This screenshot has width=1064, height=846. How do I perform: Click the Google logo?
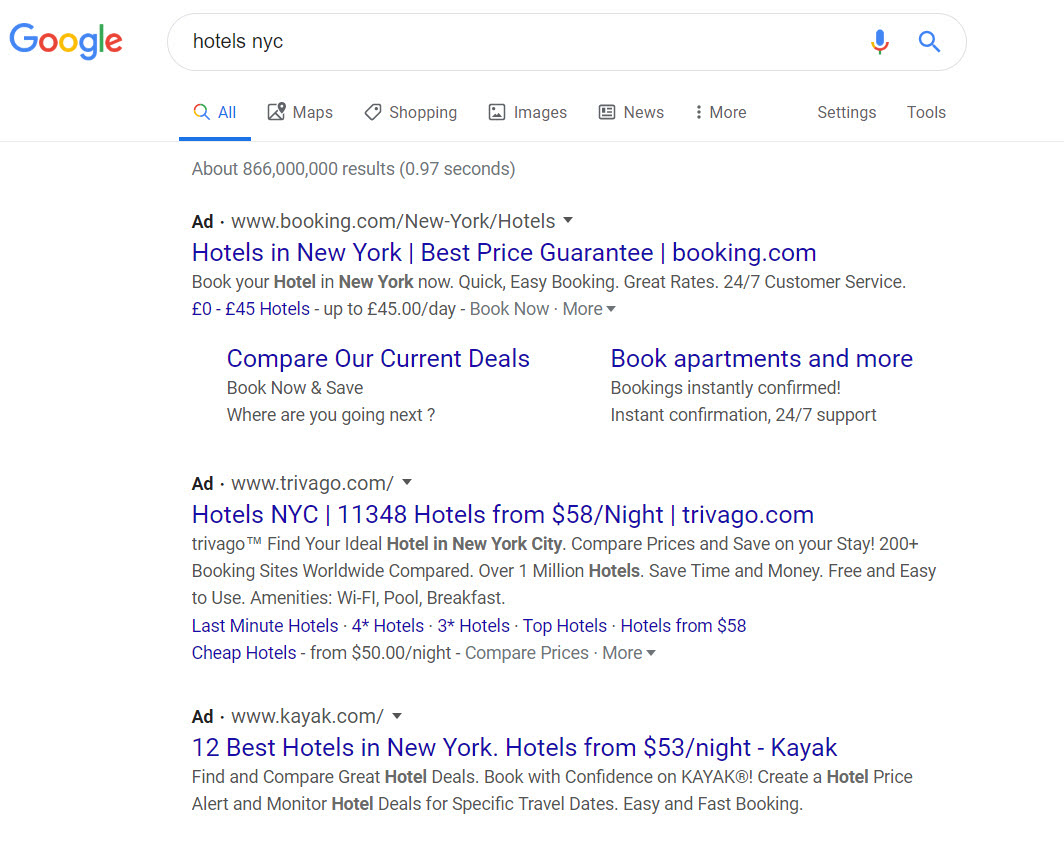click(x=66, y=41)
